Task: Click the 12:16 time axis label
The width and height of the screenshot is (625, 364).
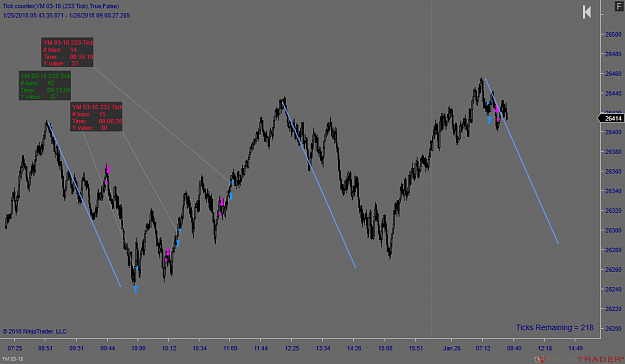Action: coord(545,348)
